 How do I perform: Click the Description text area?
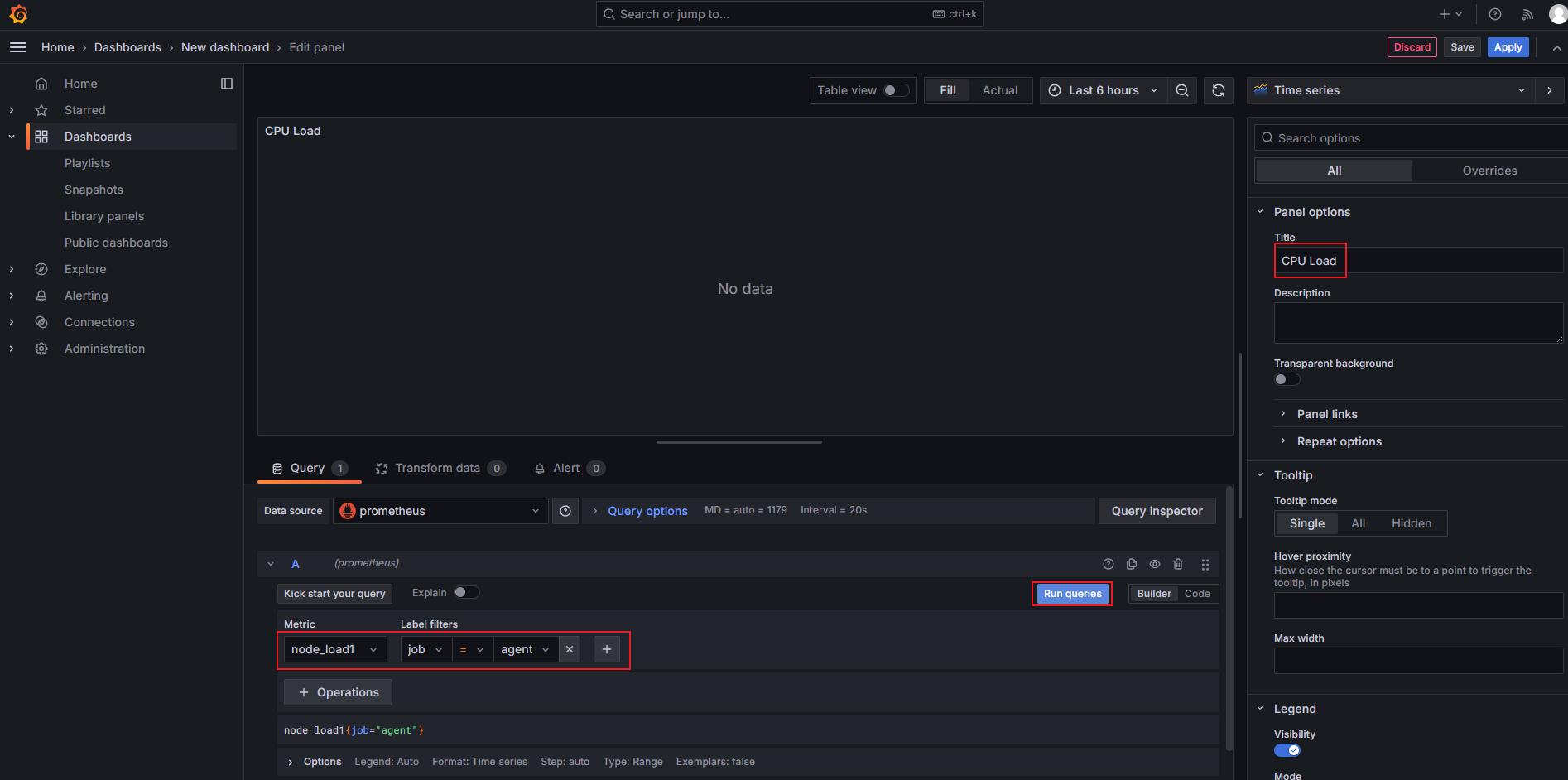(1417, 323)
